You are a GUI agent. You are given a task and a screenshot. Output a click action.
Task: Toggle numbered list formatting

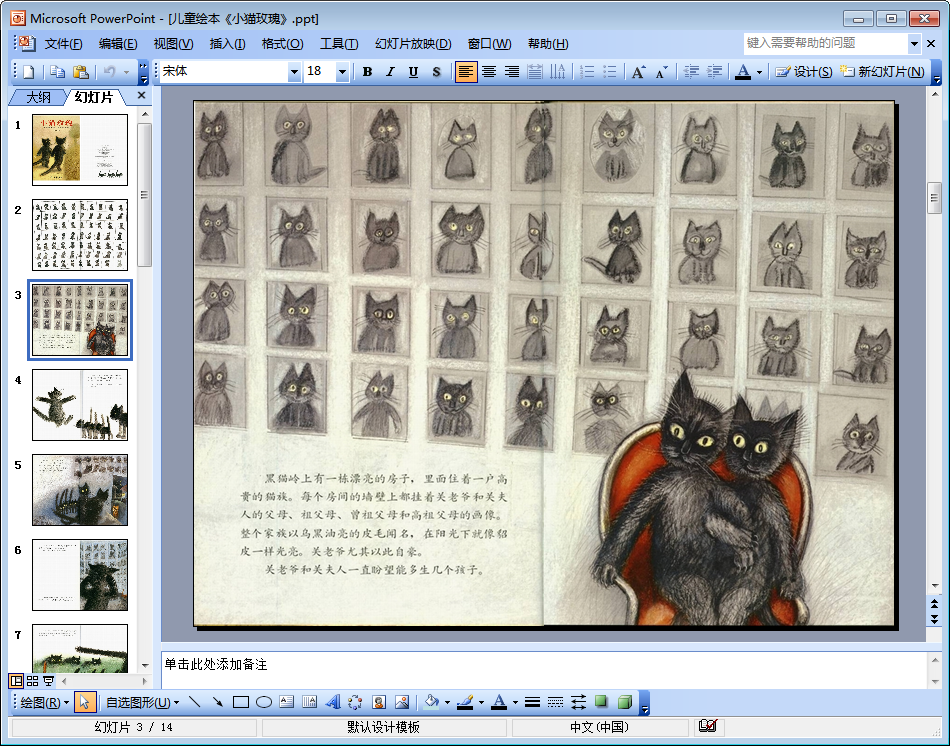pyautogui.click(x=586, y=72)
